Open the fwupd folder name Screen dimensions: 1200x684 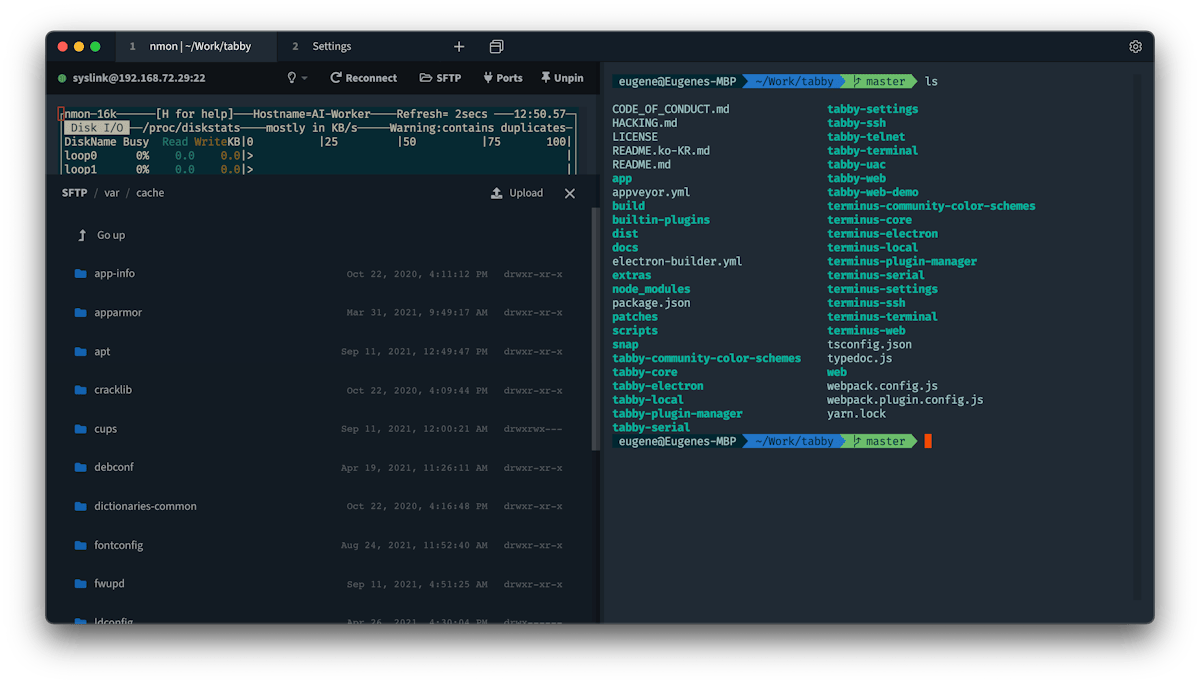[x=109, y=584]
